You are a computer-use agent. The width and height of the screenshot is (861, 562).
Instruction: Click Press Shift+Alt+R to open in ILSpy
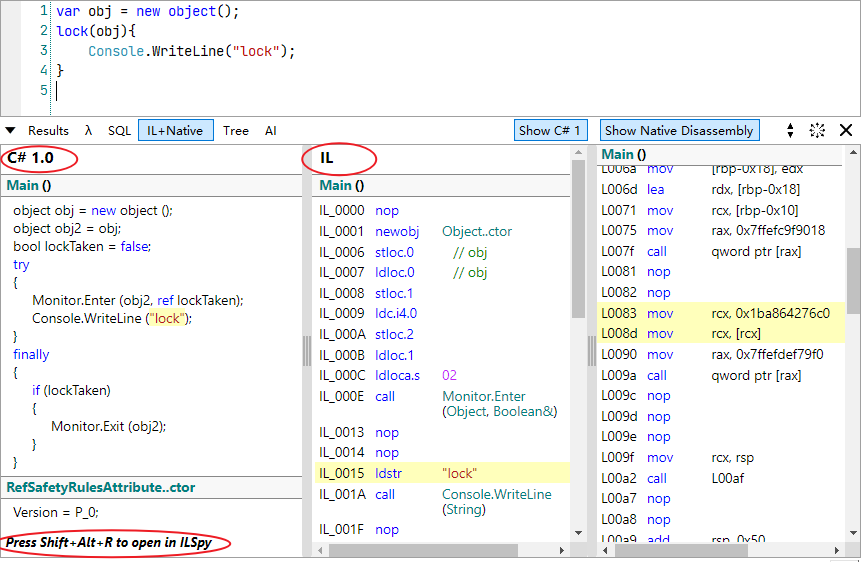click(x=109, y=543)
